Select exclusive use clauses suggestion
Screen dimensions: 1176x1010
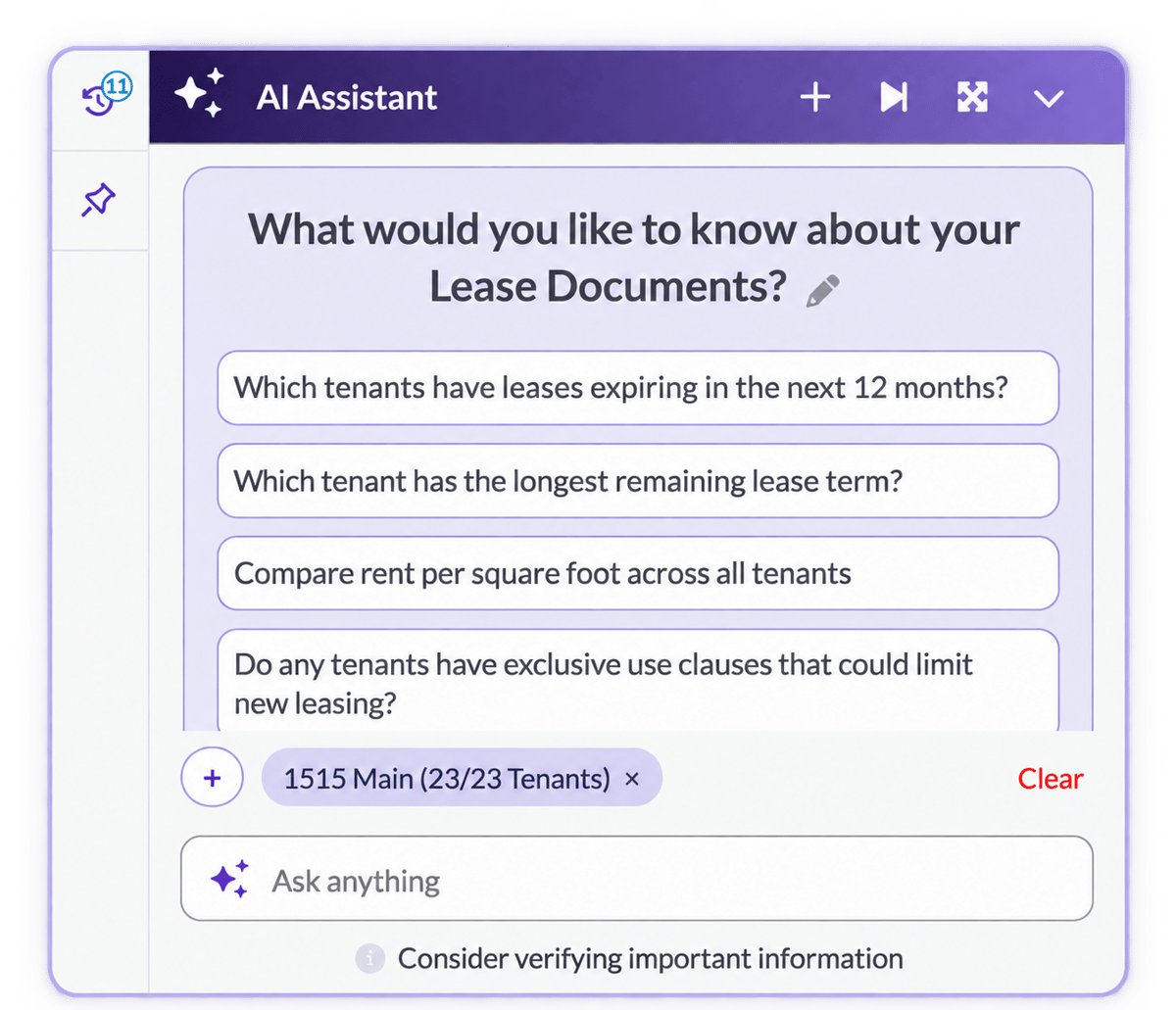click(x=638, y=682)
